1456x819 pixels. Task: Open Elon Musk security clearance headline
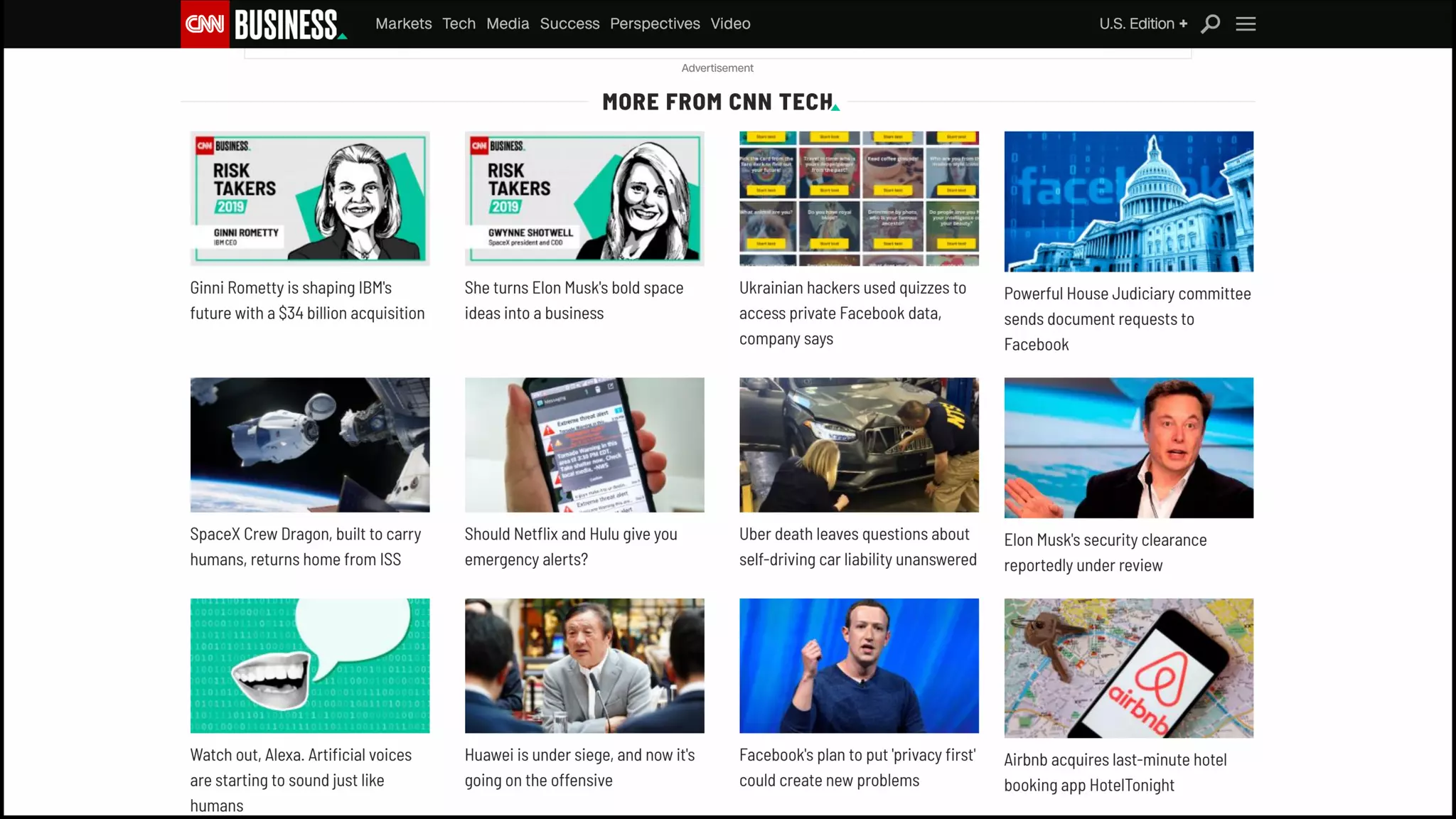pos(1105,552)
